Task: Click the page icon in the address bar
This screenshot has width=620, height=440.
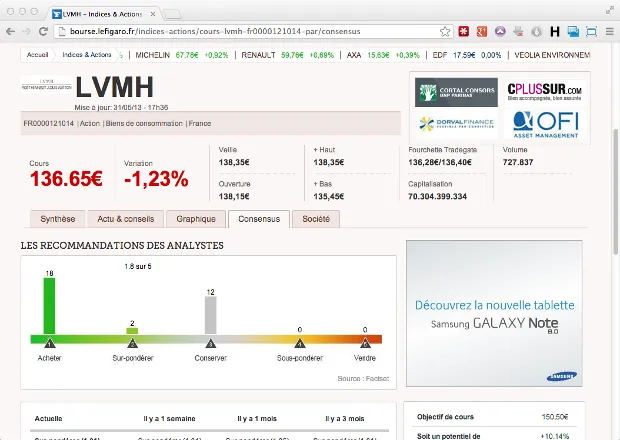Action: tap(62, 31)
